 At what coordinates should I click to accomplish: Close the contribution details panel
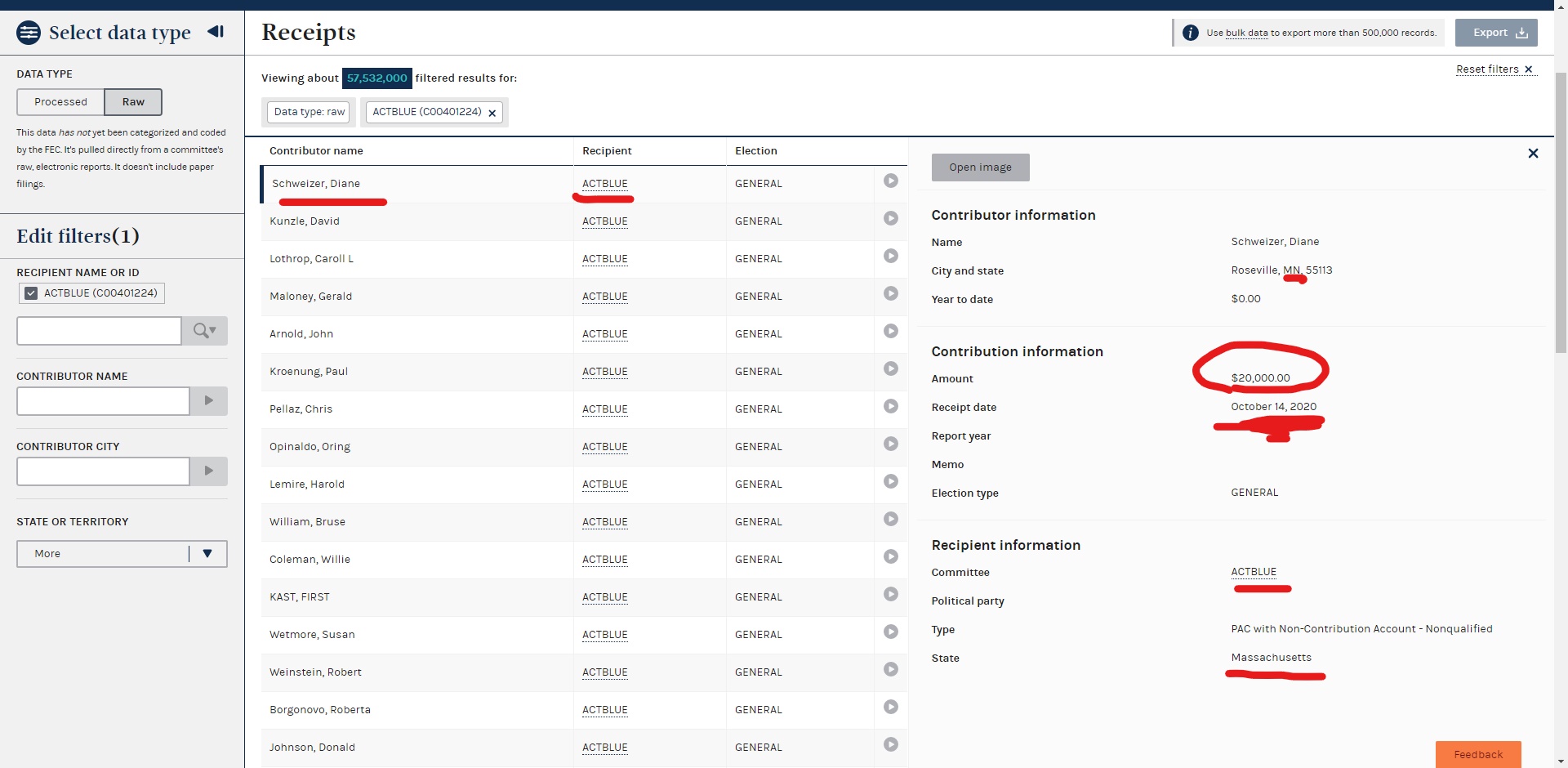1533,153
